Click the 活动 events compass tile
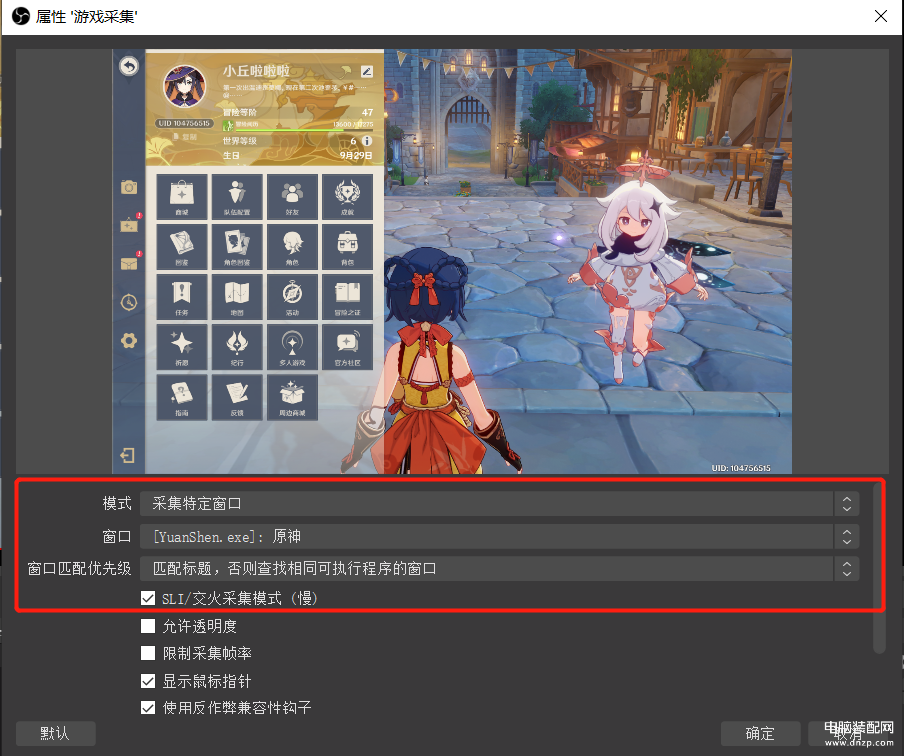The height and width of the screenshot is (756, 904). (x=292, y=297)
